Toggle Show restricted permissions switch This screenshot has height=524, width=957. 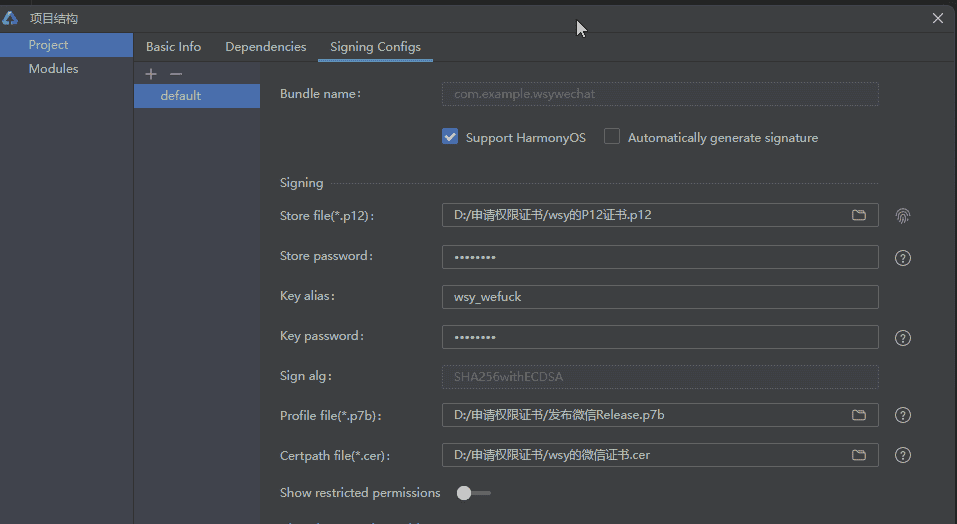tap(473, 493)
